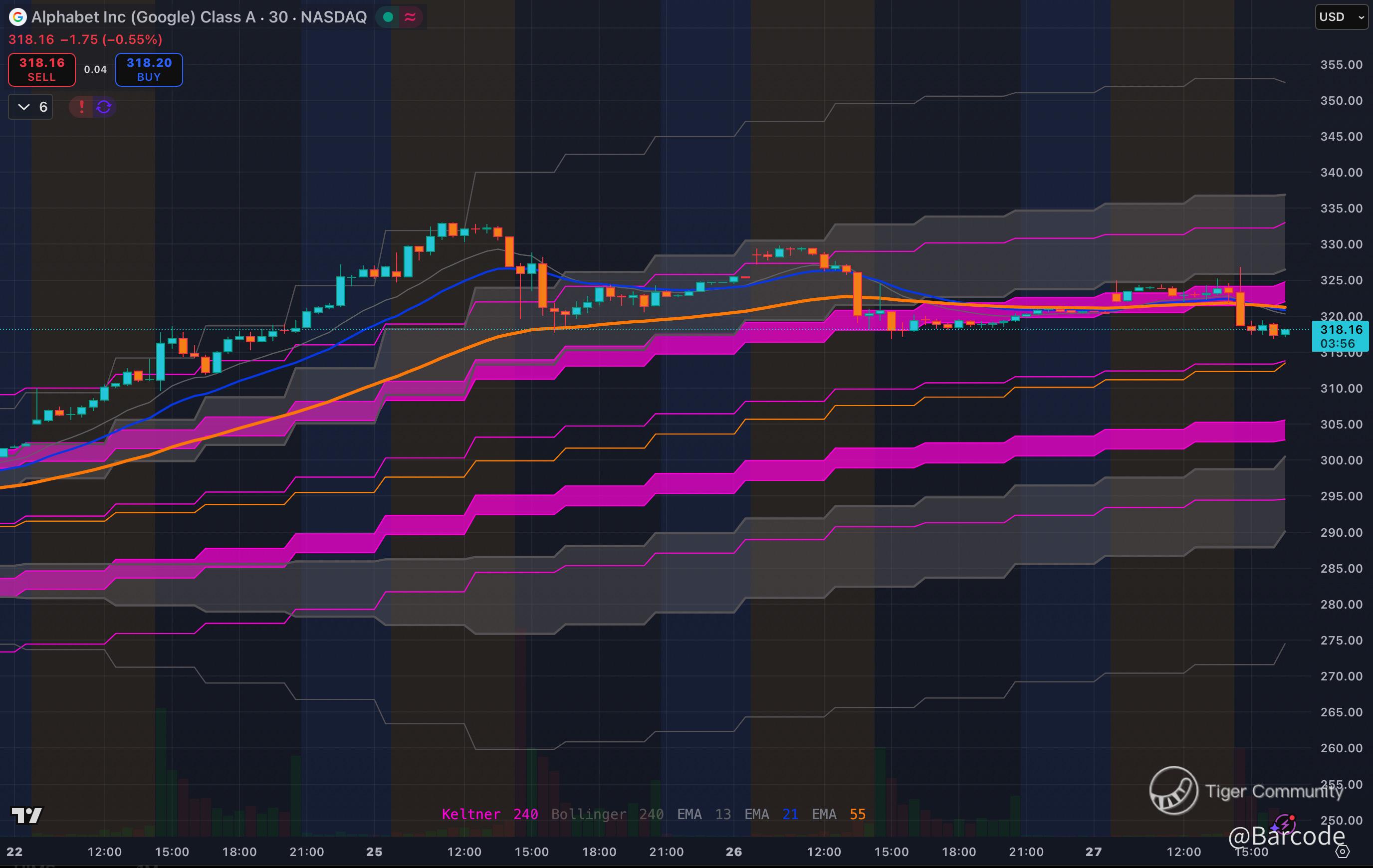This screenshot has width=1373, height=868.
Task: Open chart settings hexagon gear icon
Action: [1343, 852]
